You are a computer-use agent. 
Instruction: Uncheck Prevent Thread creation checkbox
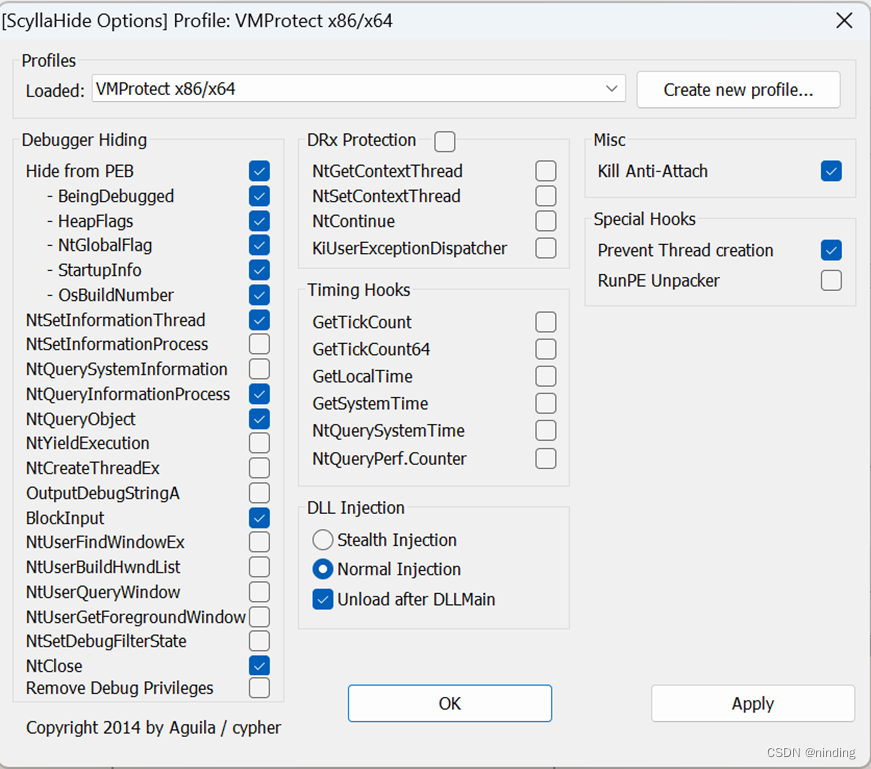tap(832, 251)
